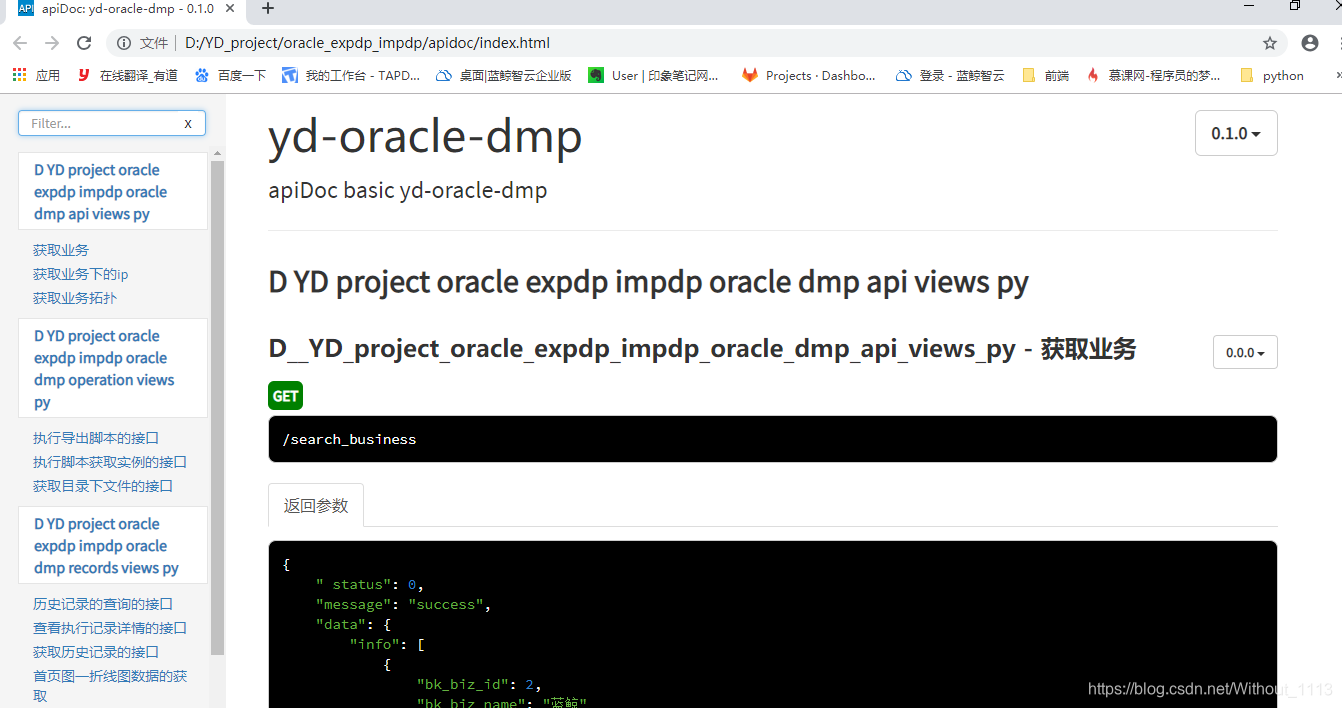This screenshot has width=1342, height=708.
Task: Clear the filter using the x button
Action: (188, 124)
